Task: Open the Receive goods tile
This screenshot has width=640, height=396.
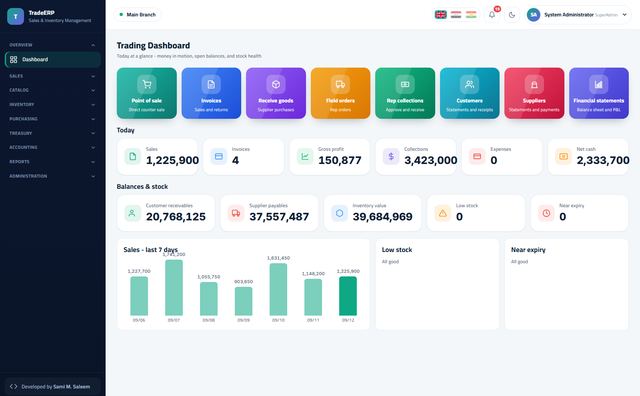Action: [x=276, y=93]
